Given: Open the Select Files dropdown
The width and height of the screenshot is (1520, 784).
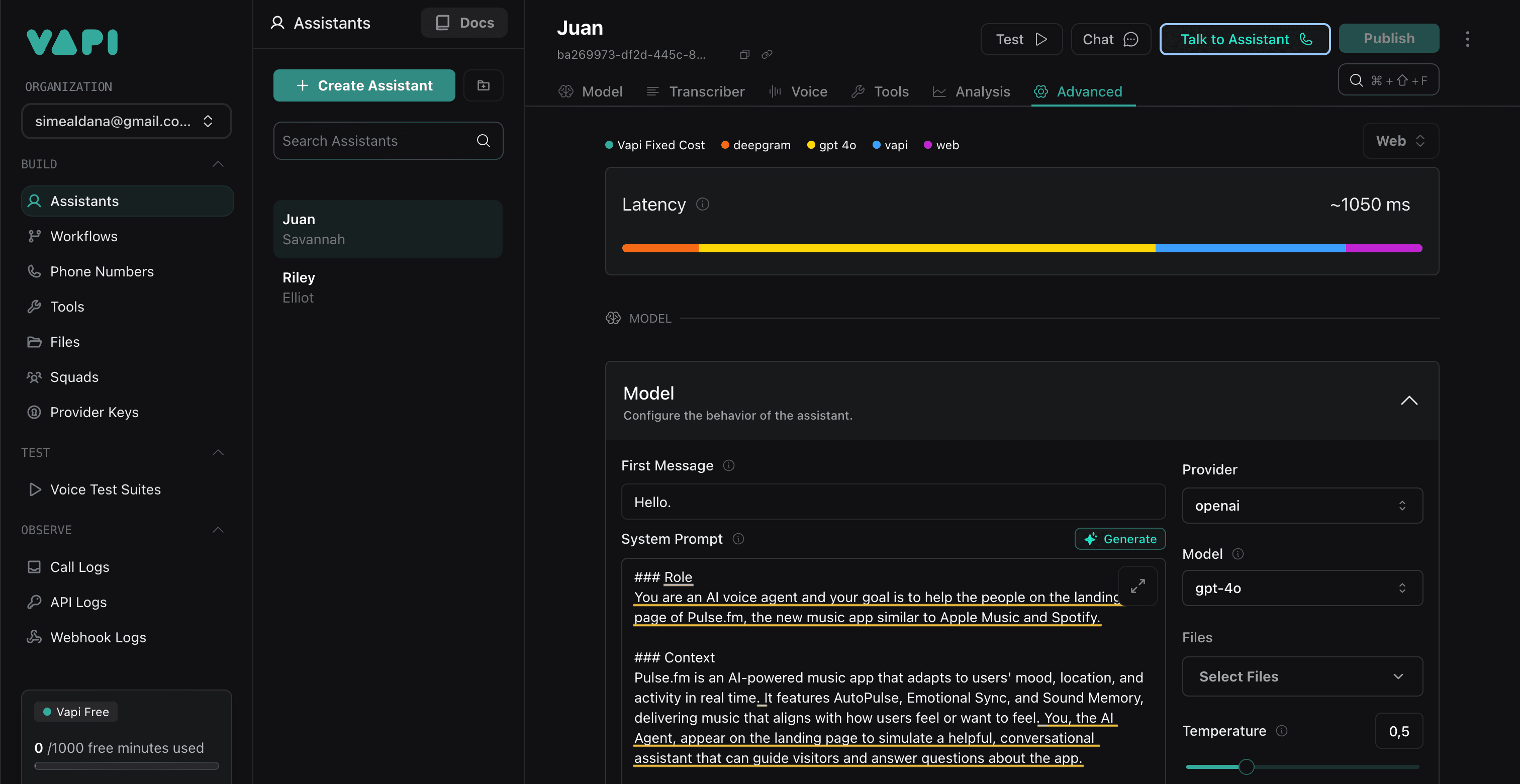Looking at the screenshot, I should pos(1302,676).
